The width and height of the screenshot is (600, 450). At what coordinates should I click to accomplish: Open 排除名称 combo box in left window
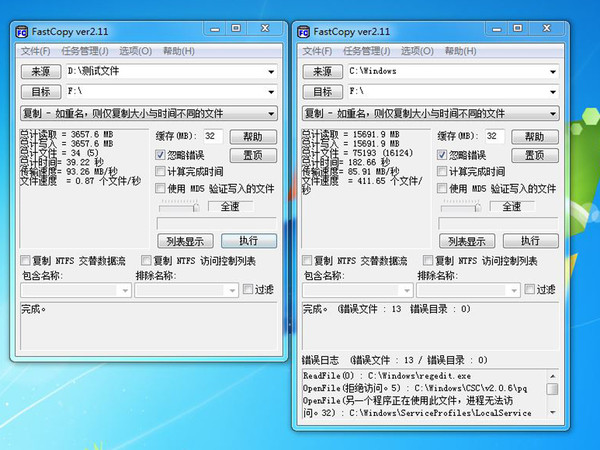(187, 290)
